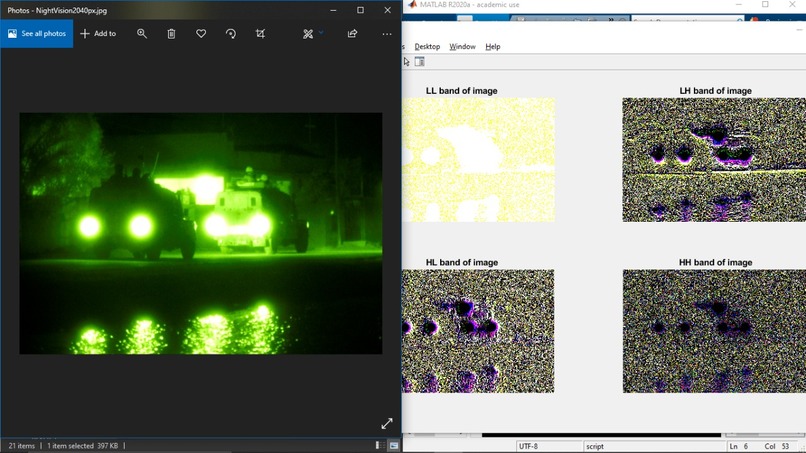Open the Add to menu in Photos
The width and height of the screenshot is (806, 453).
(98, 33)
